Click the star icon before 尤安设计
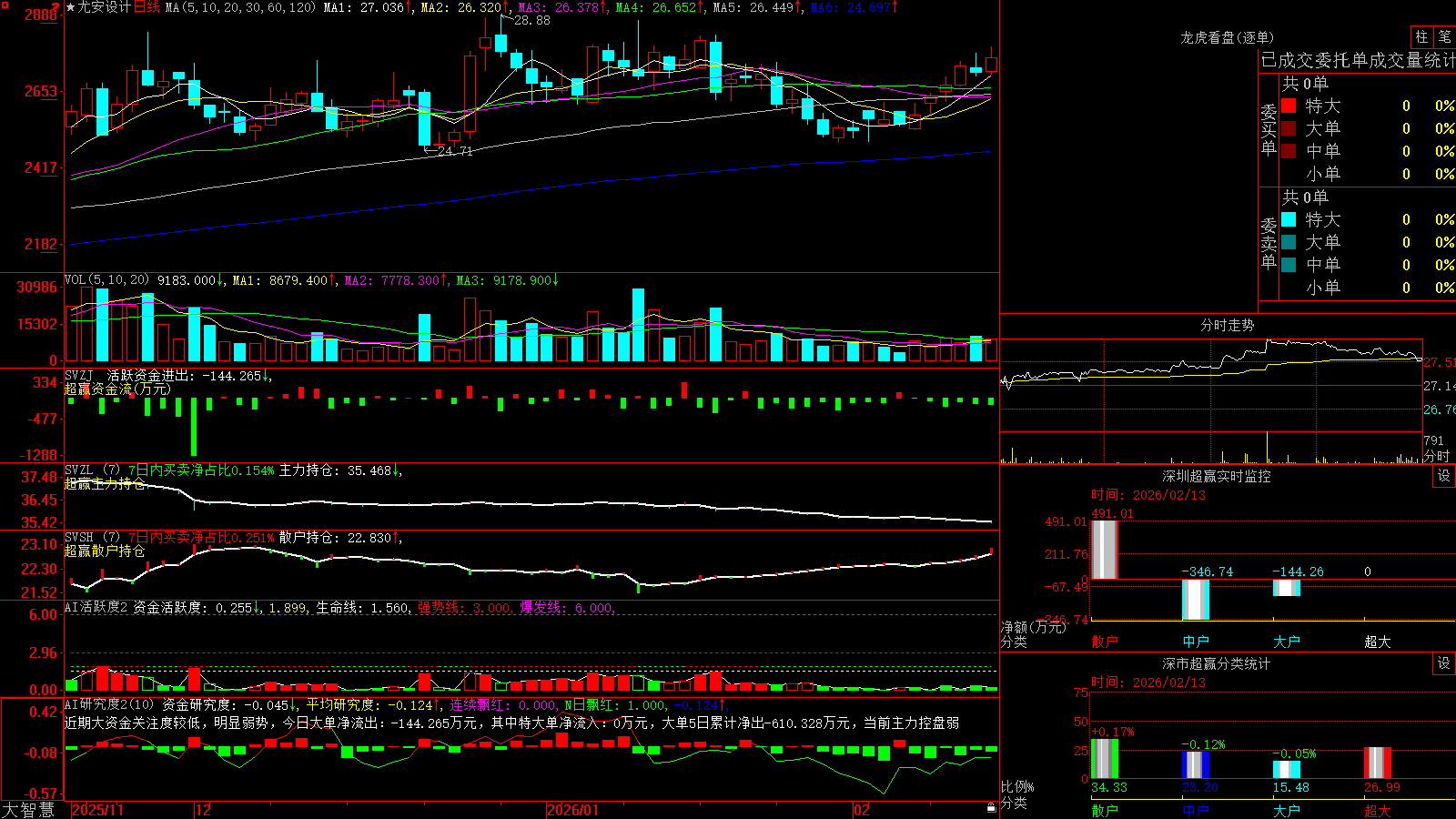 pyautogui.click(x=70, y=7)
